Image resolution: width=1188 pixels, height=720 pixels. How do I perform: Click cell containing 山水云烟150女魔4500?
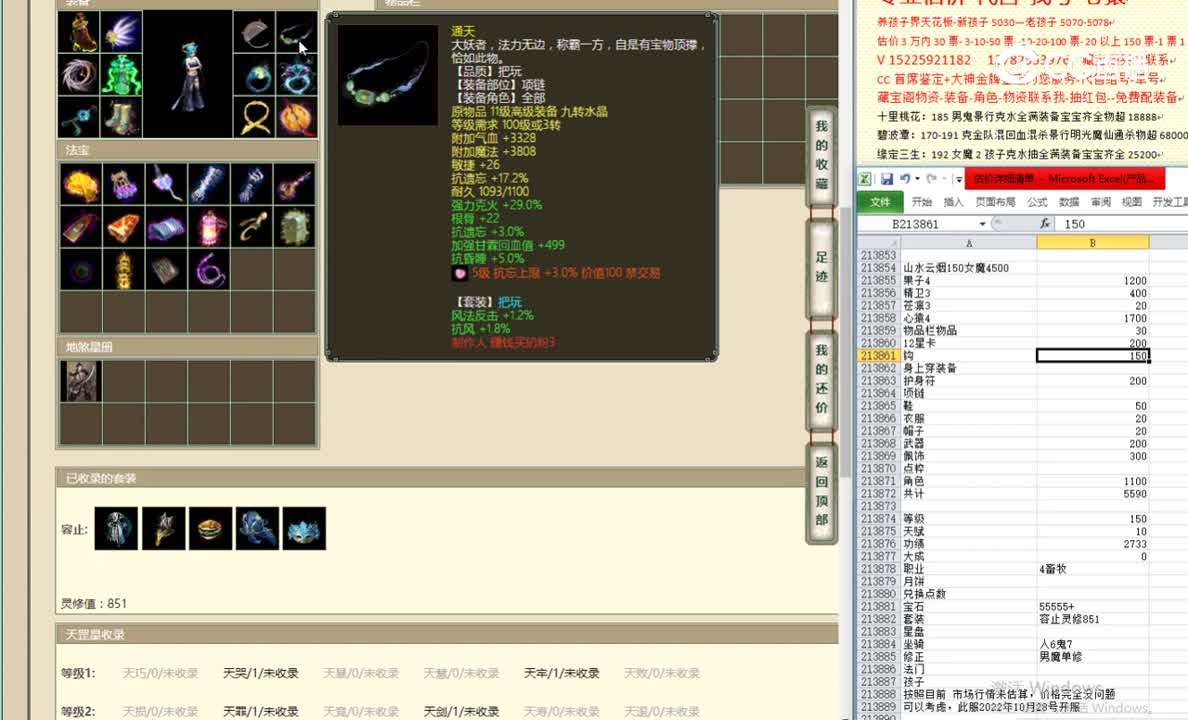[x=969, y=268]
